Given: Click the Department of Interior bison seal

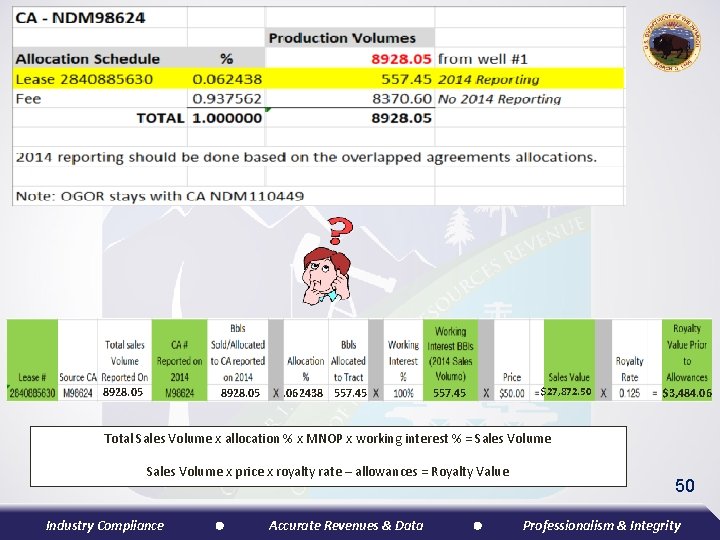Looking at the screenshot, I should click(x=671, y=43).
